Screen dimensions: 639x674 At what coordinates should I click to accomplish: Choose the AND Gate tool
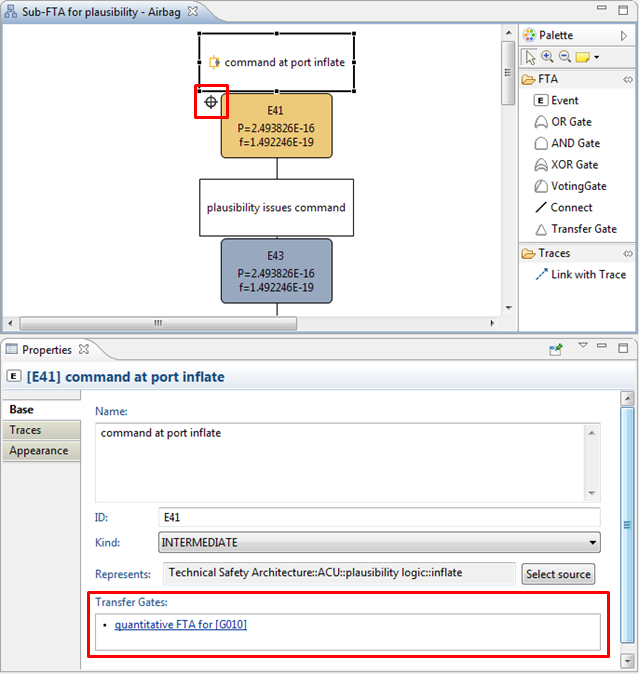[x=567, y=143]
